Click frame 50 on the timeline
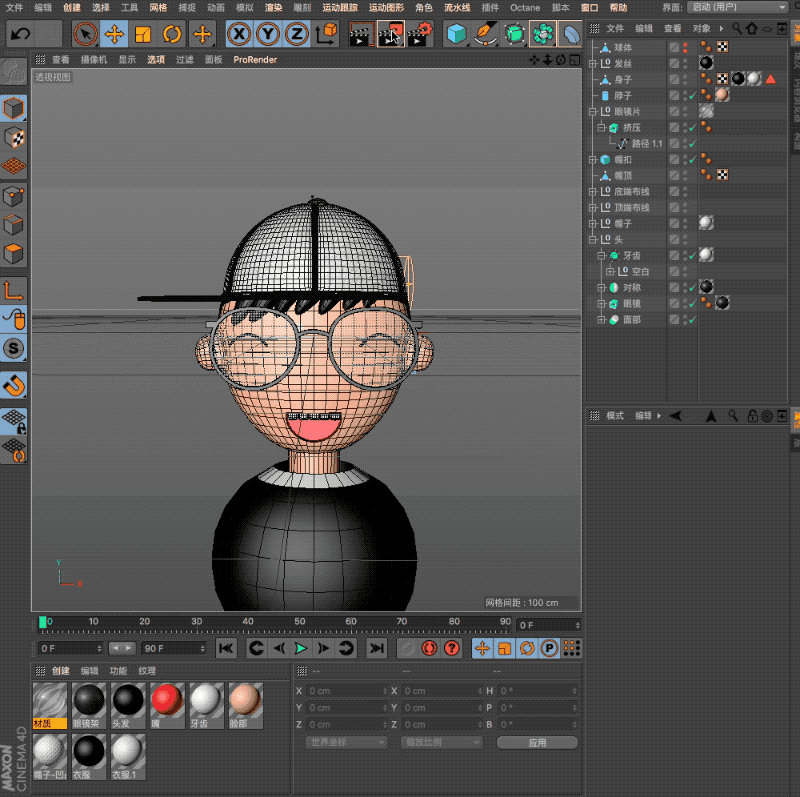 pos(299,622)
